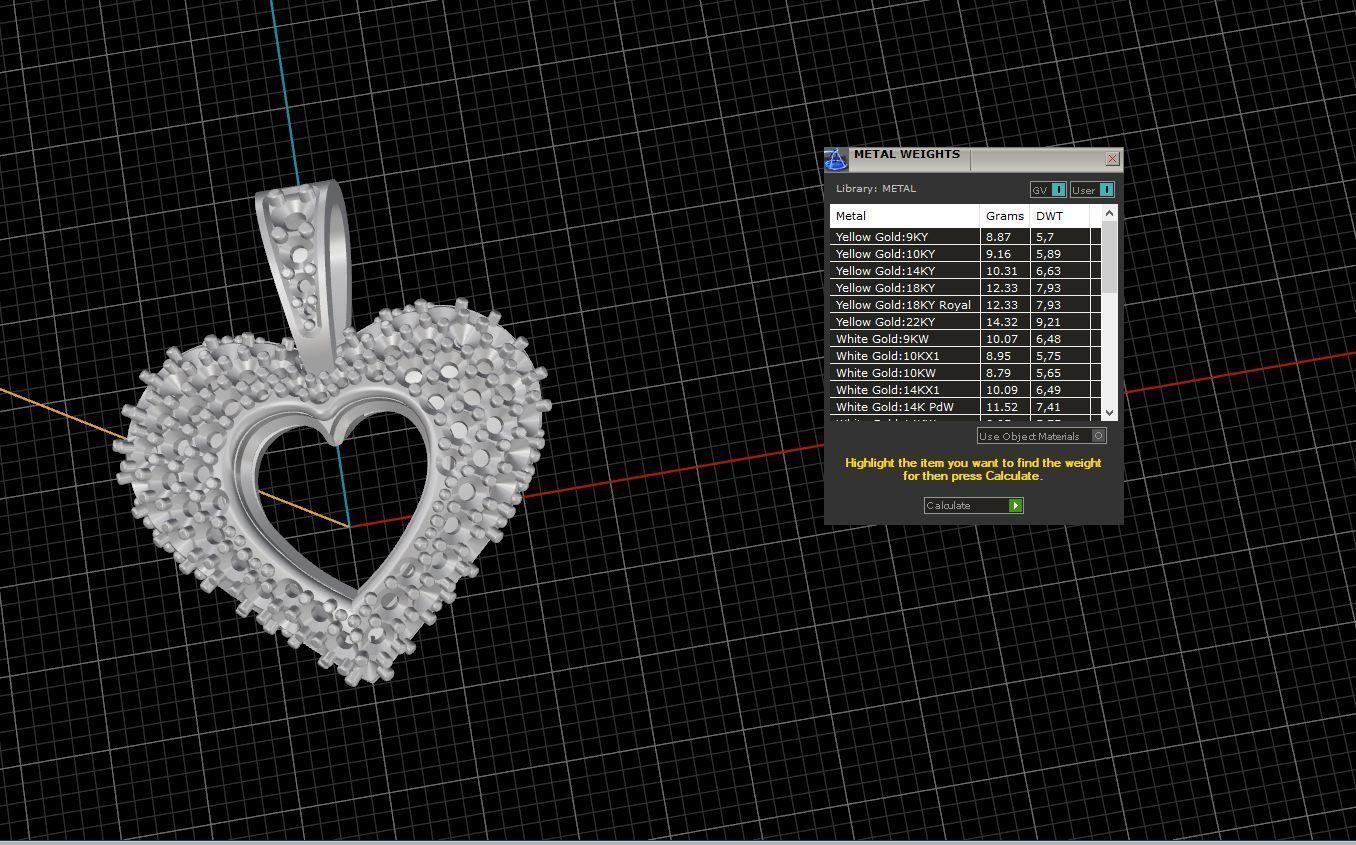Click the 14.32 grams value
The image size is (1356, 845).
1001,322
